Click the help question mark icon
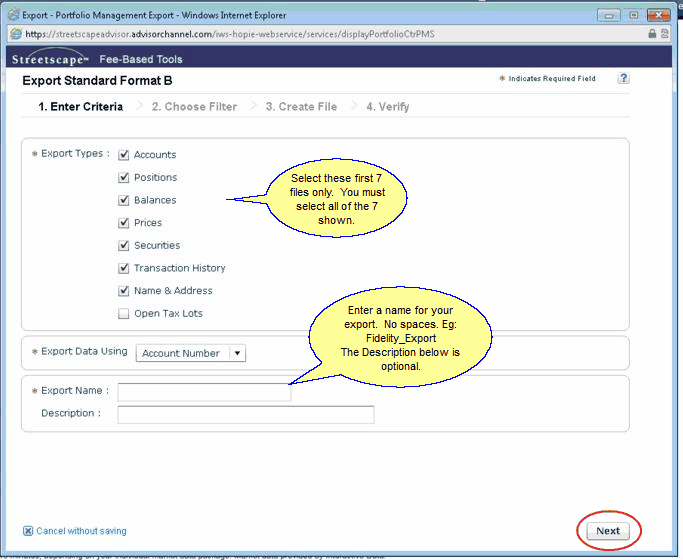The height and width of the screenshot is (560, 683). click(623, 79)
